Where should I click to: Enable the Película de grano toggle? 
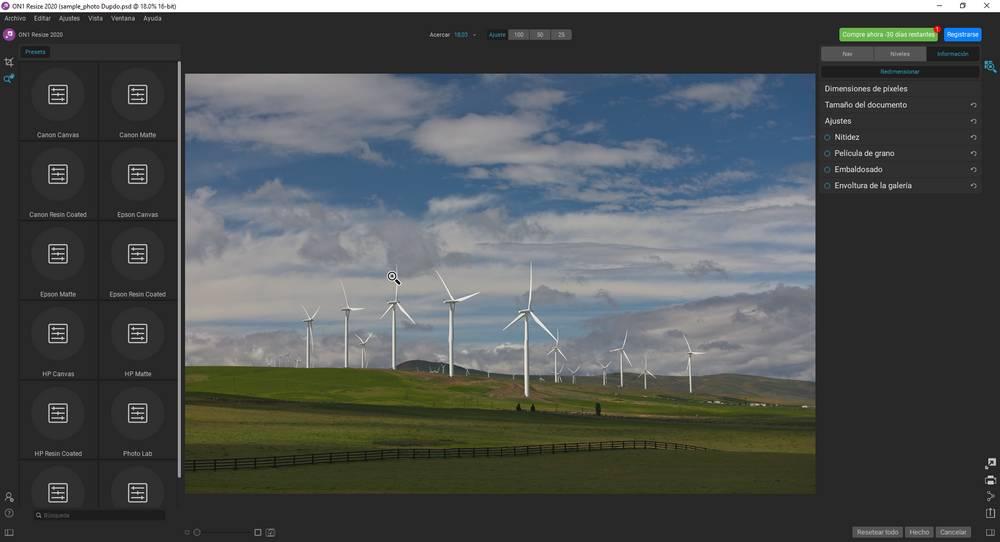coord(827,153)
